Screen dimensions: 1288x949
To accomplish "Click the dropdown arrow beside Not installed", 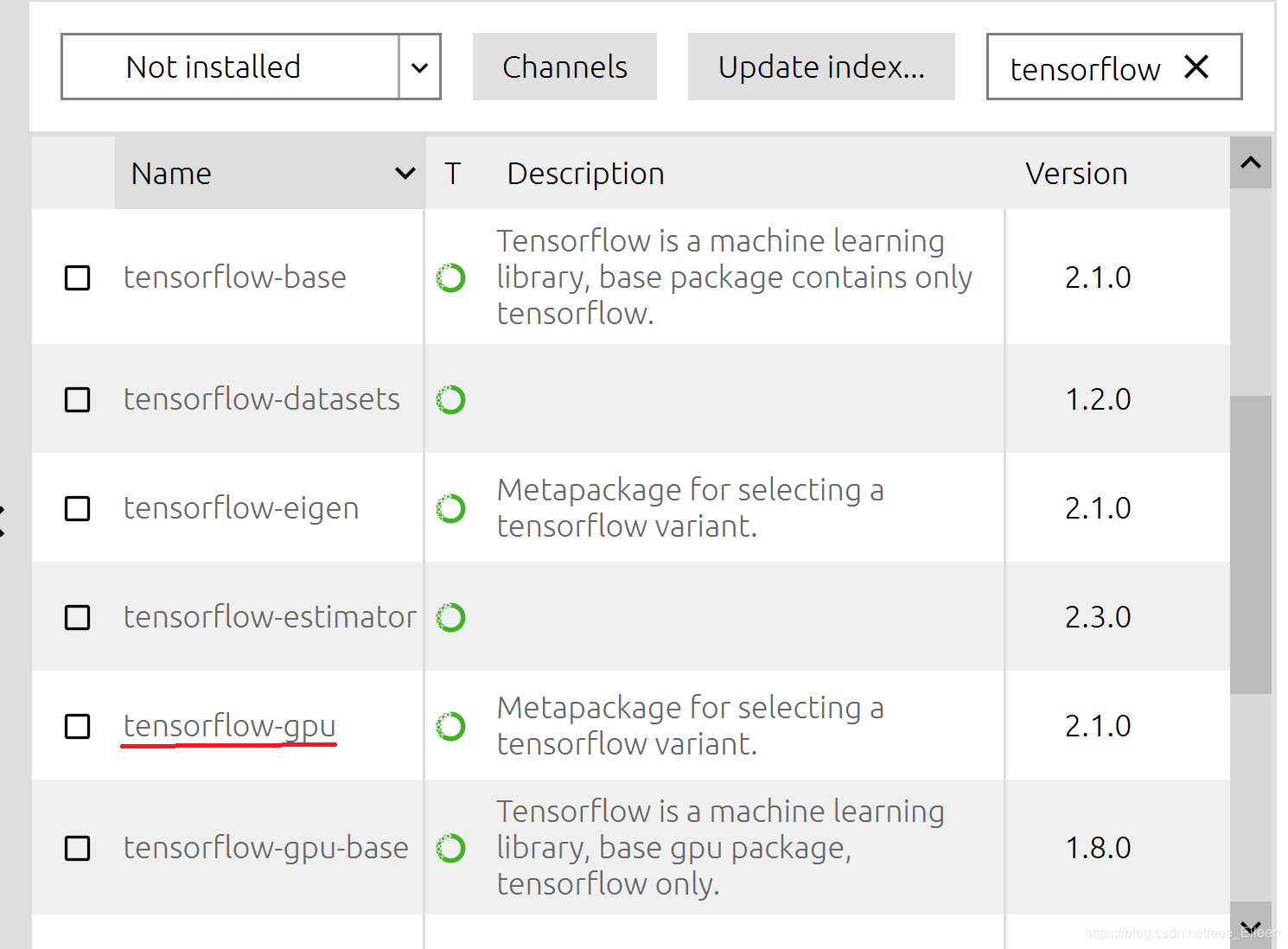I will pos(420,67).
